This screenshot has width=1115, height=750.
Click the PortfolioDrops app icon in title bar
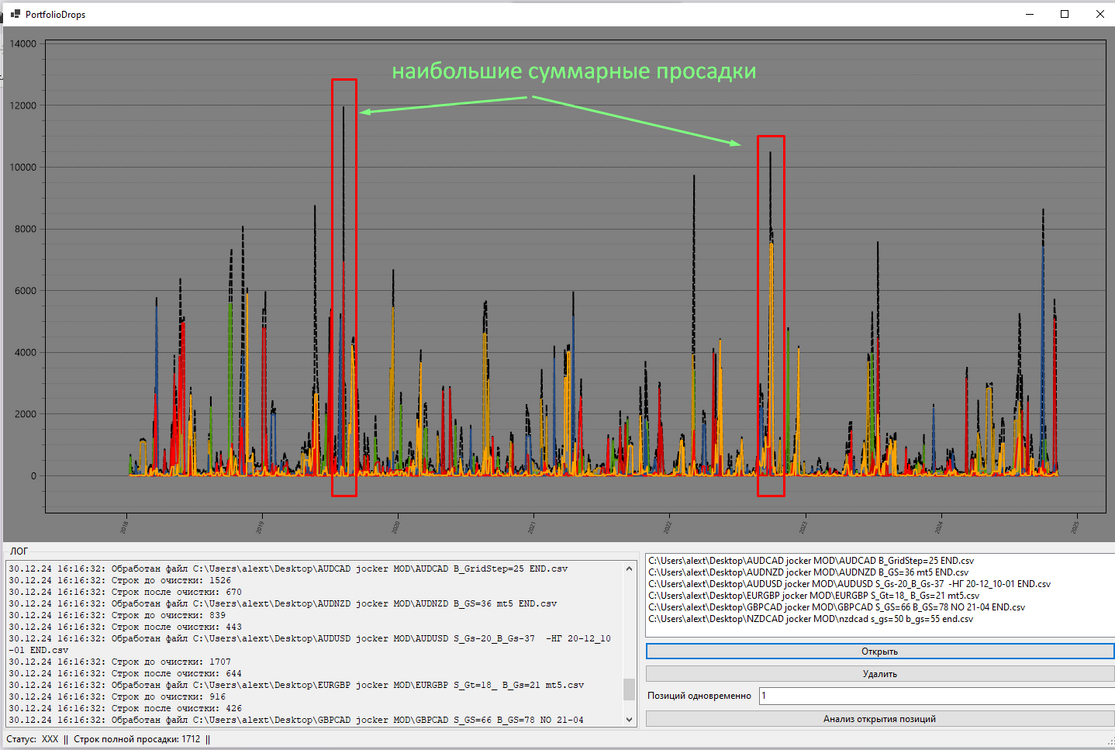[x=16, y=14]
